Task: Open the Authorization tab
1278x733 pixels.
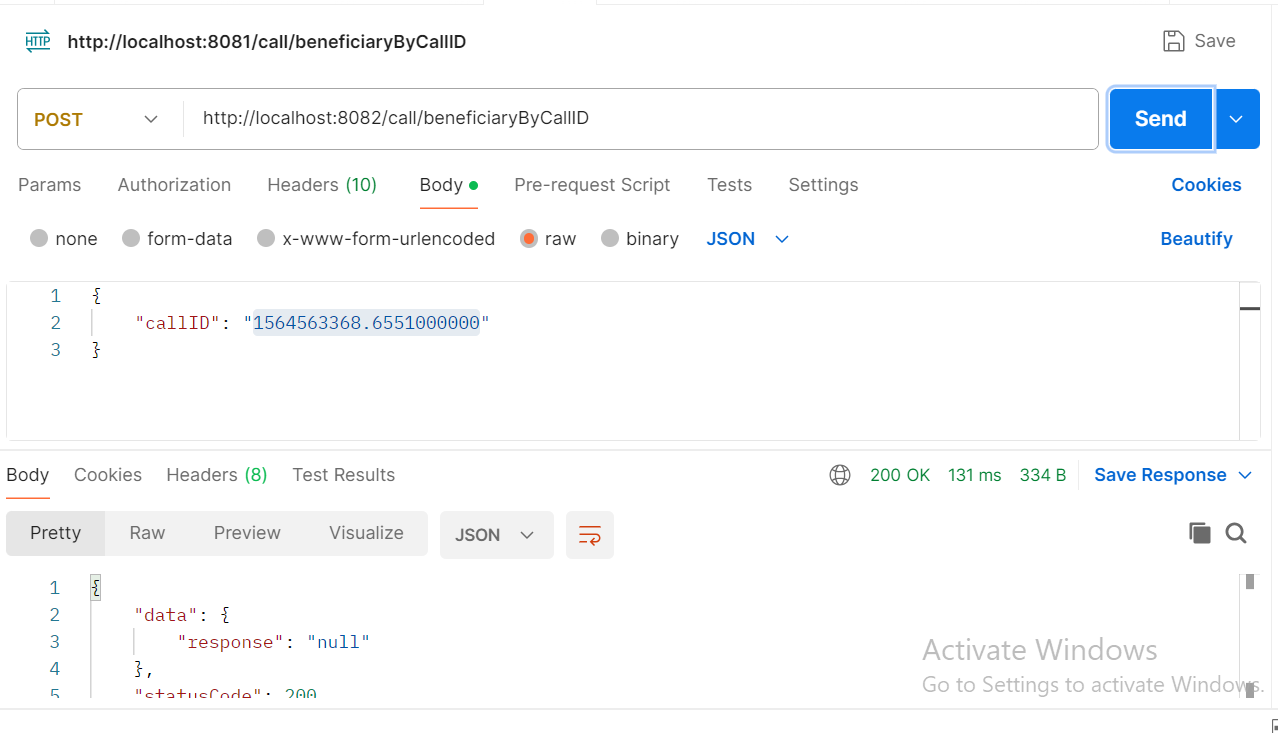Action: tap(174, 185)
